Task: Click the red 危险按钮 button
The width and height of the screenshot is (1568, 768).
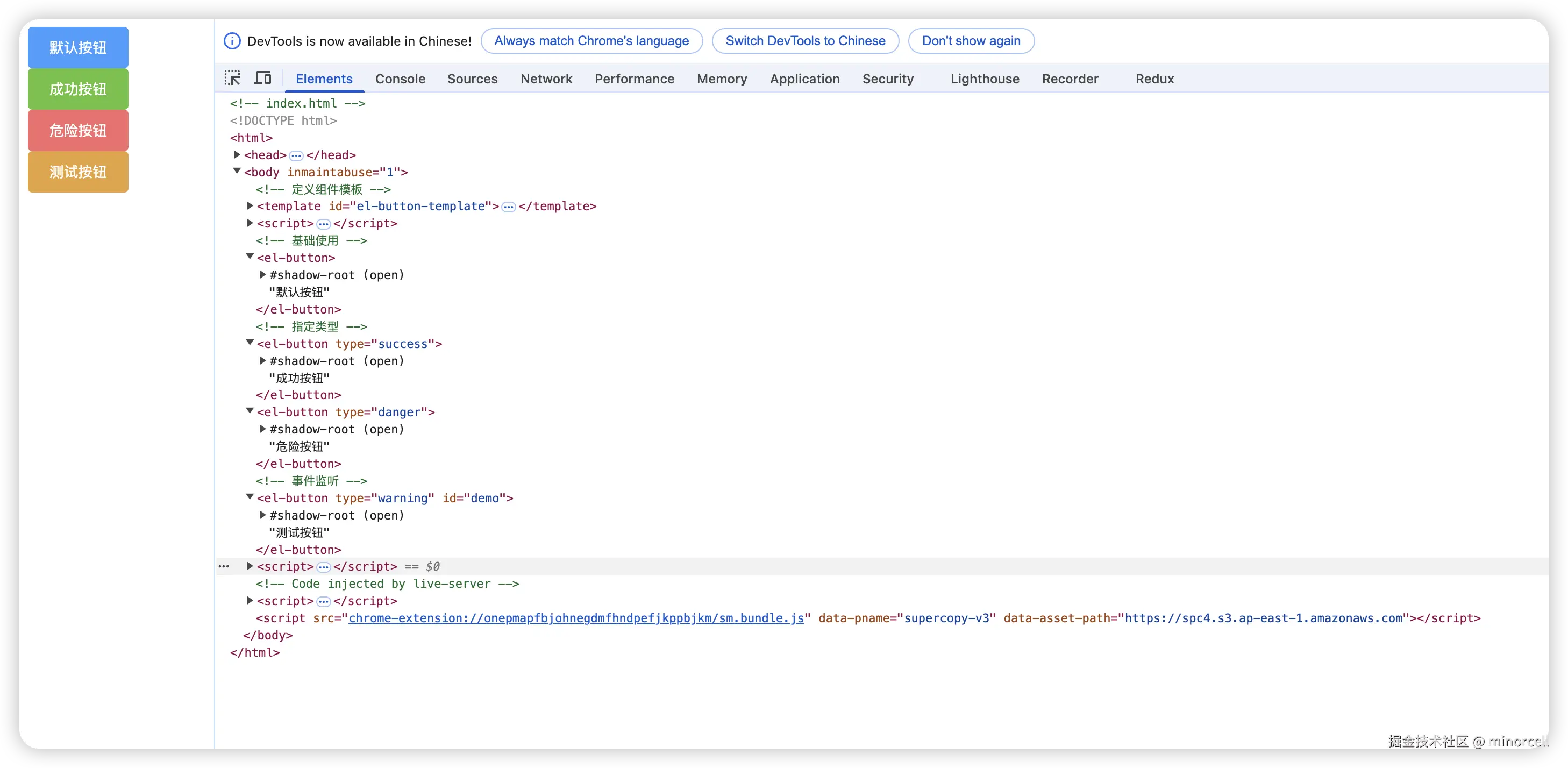Action: 78,130
